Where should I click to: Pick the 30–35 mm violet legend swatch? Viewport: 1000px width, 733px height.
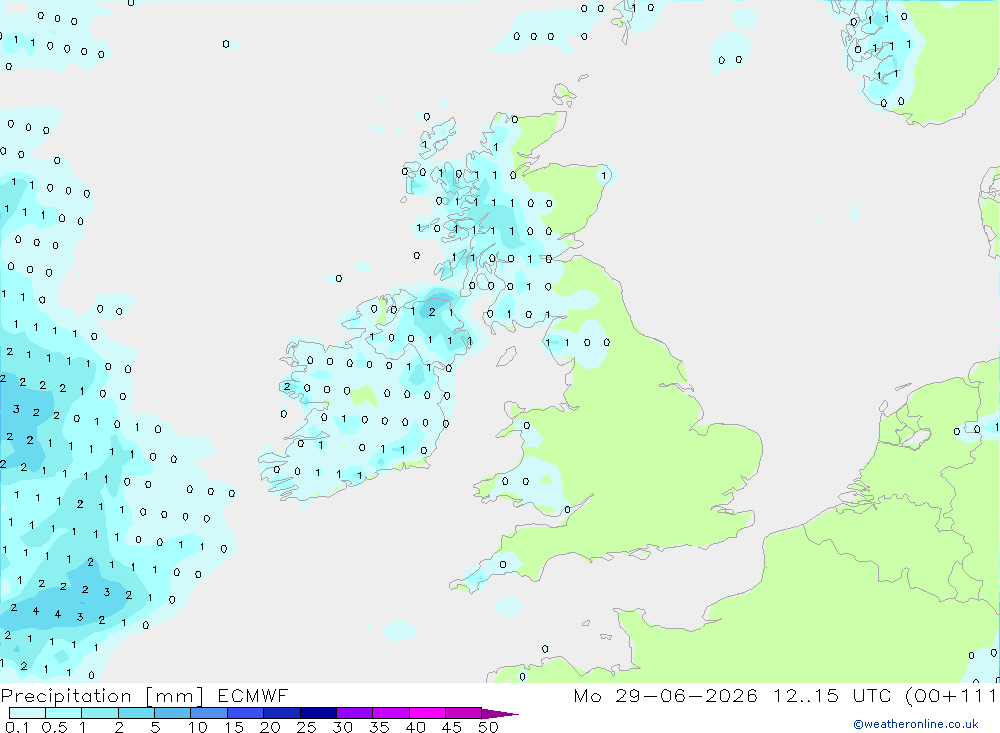354,713
